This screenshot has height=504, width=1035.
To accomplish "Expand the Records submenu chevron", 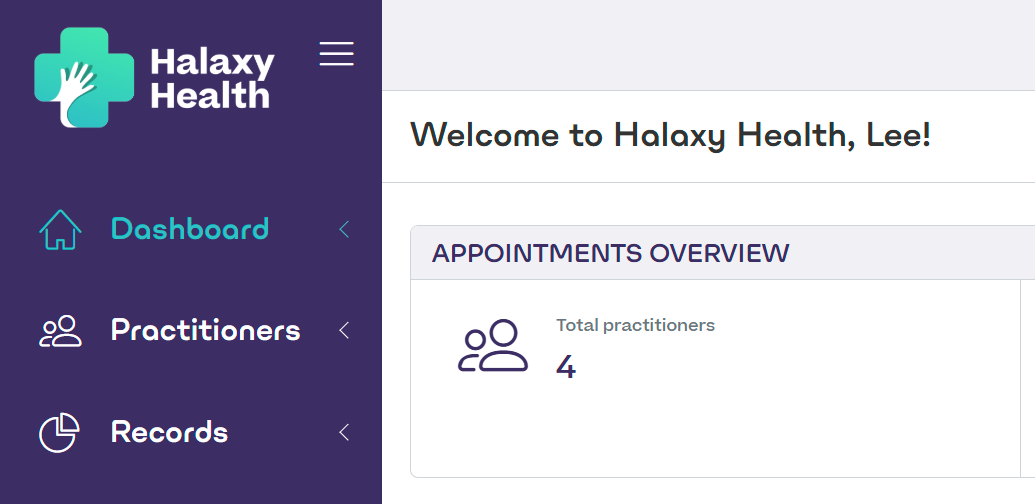I will tap(344, 432).
